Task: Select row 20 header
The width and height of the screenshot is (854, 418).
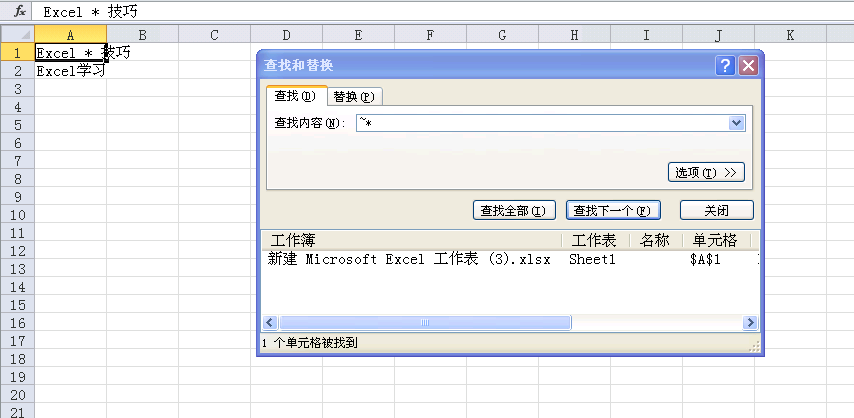Action: pos(17,395)
